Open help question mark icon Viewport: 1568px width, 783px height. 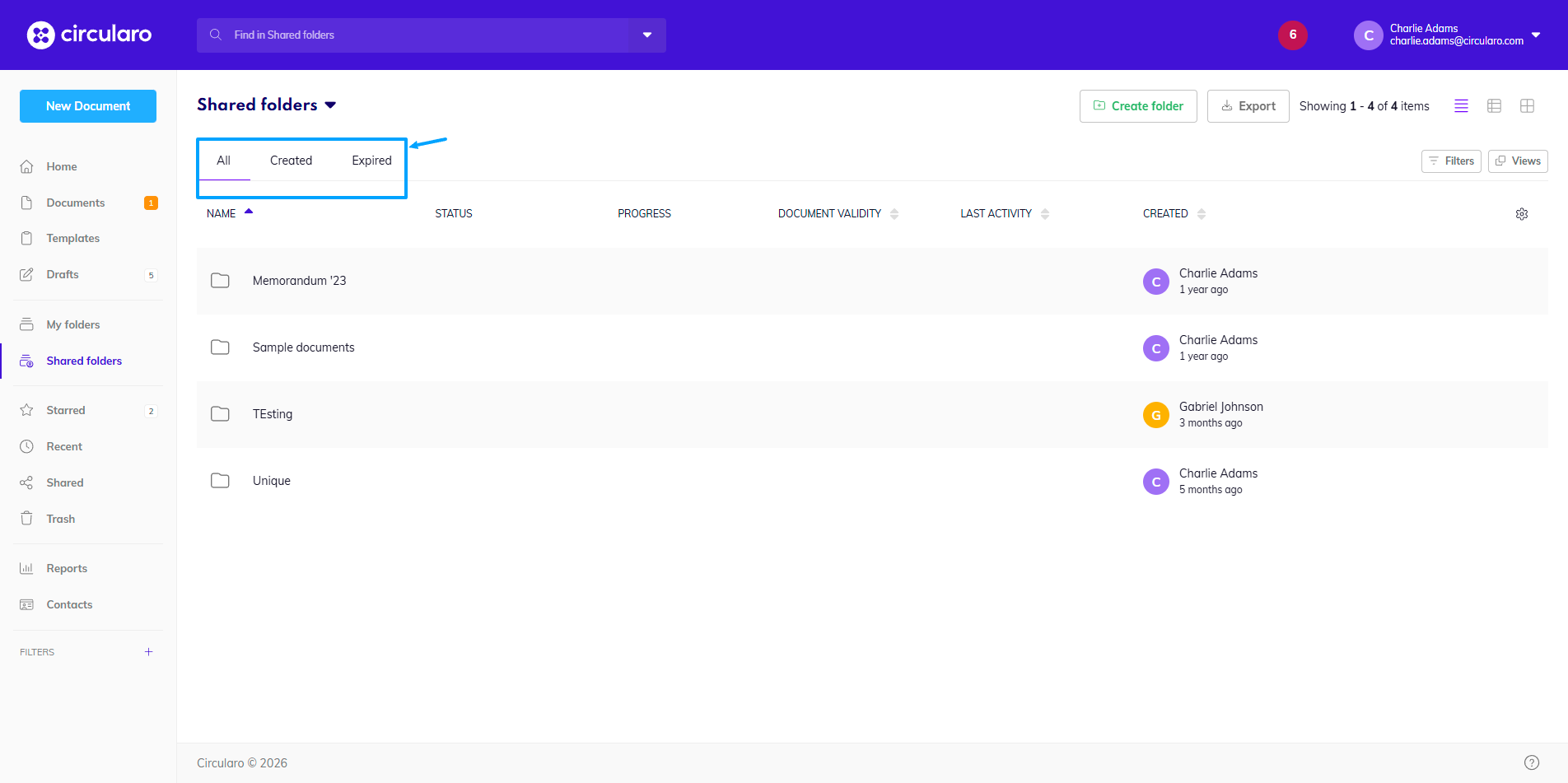(1531, 762)
